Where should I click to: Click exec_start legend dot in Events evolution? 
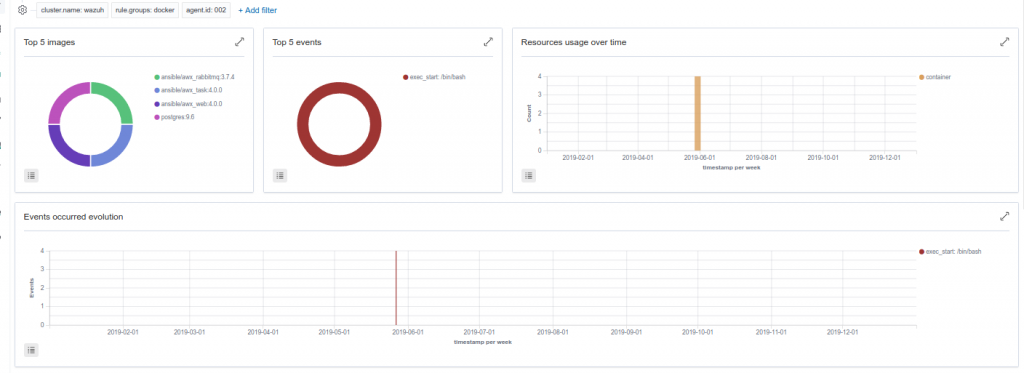[921, 251]
